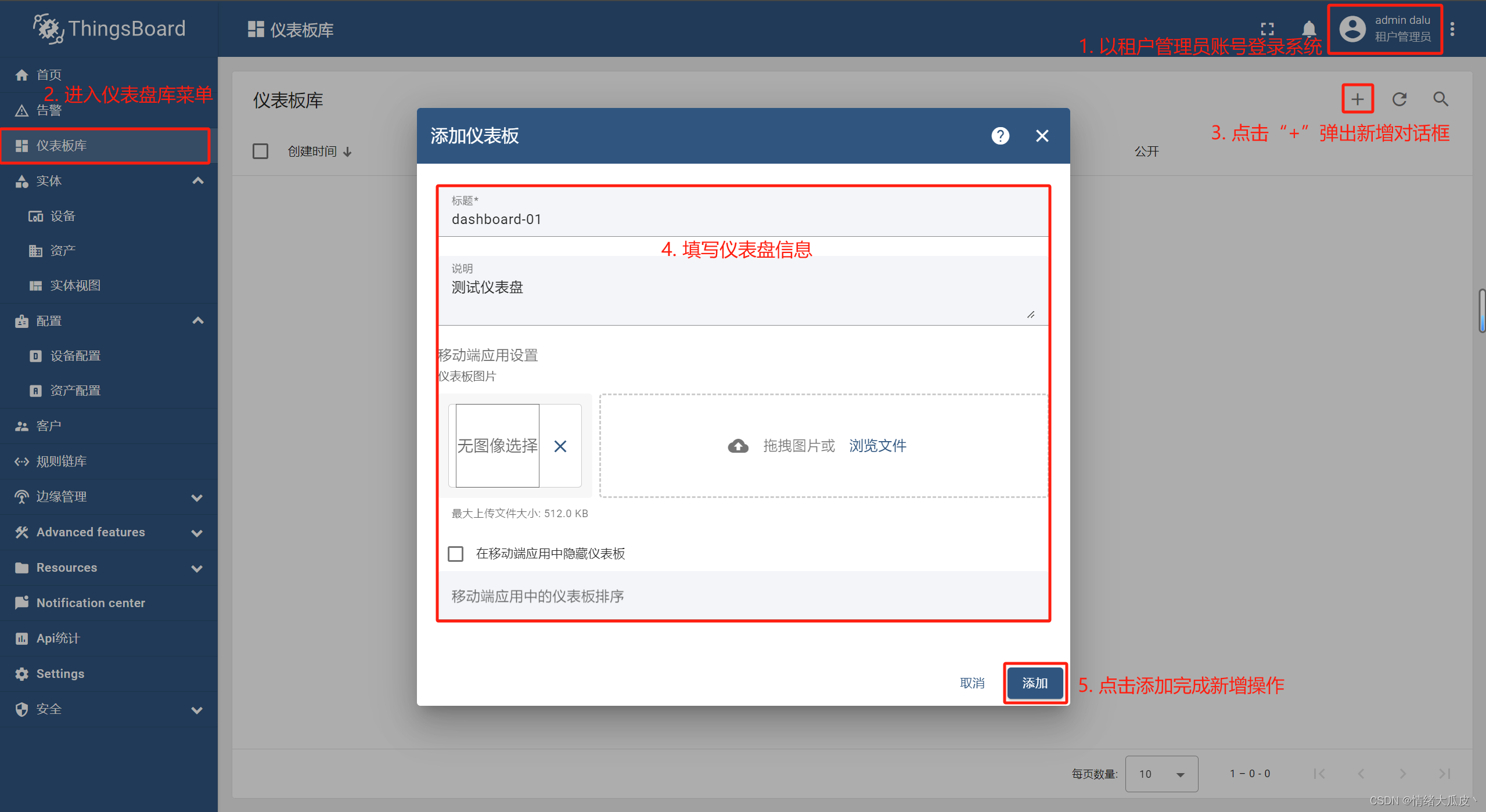The width and height of the screenshot is (1486, 812).
Task: Open help icon in add dashboard dialog
Action: [x=1000, y=136]
